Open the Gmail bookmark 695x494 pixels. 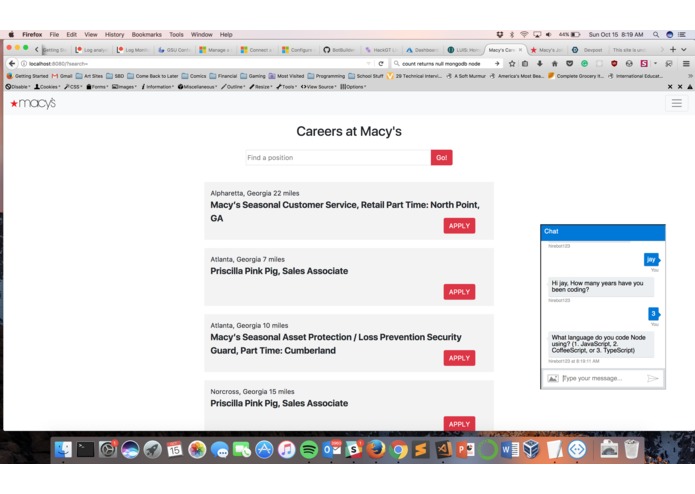coord(62,76)
